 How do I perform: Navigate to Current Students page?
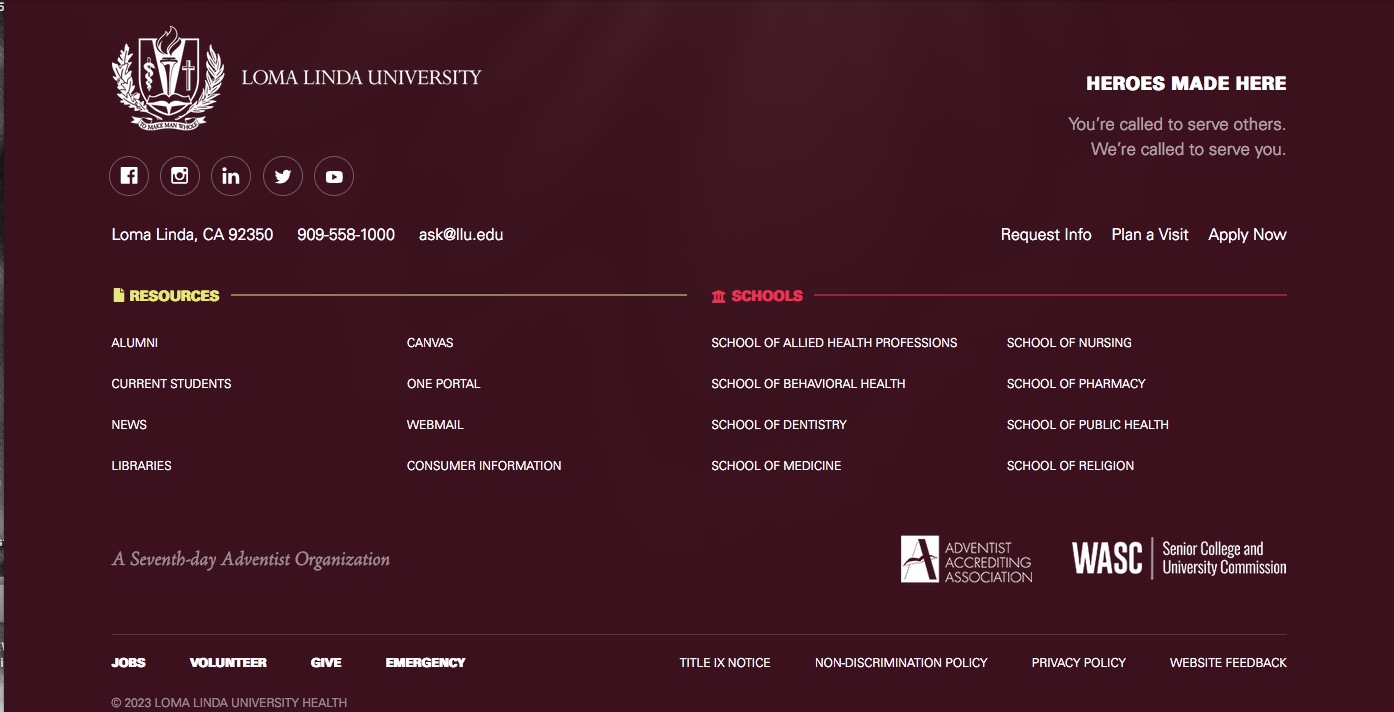(171, 384)
